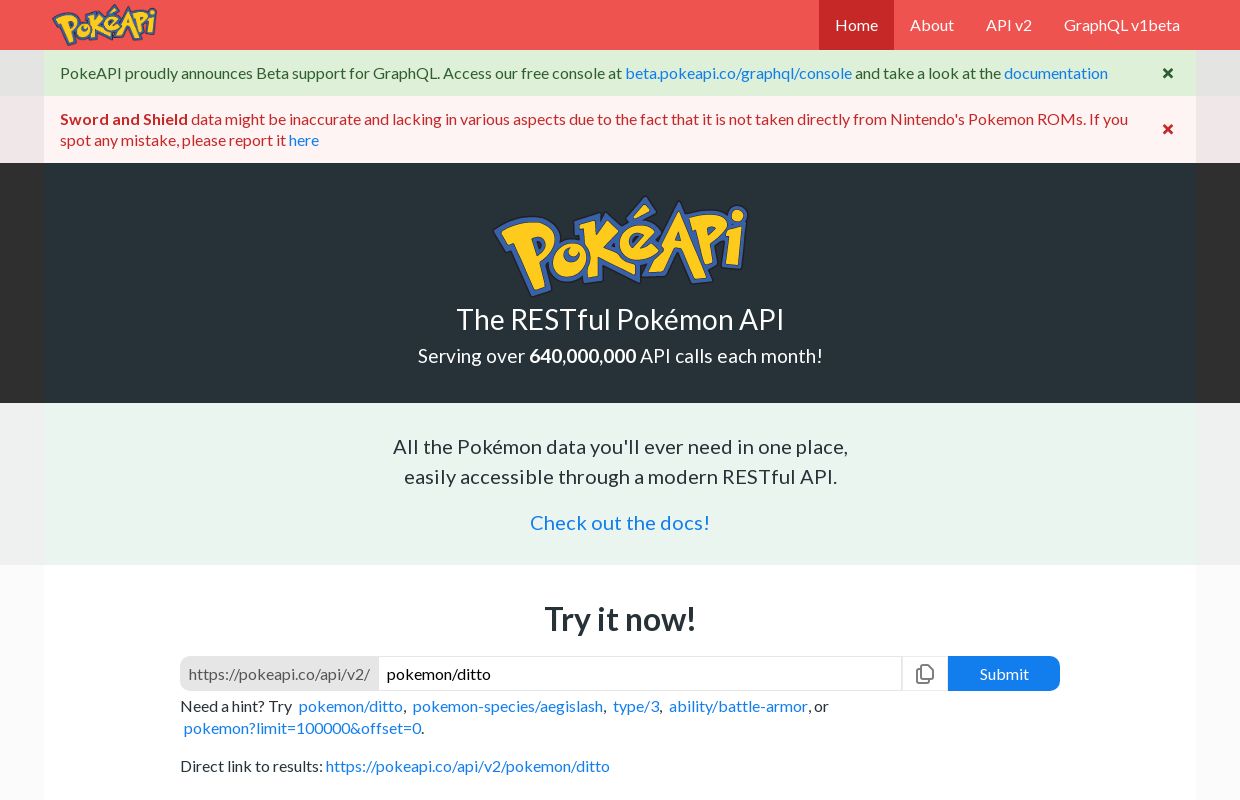Screen dimensions: 1240x800
Task: Submit the API request
Action: 1004,674
